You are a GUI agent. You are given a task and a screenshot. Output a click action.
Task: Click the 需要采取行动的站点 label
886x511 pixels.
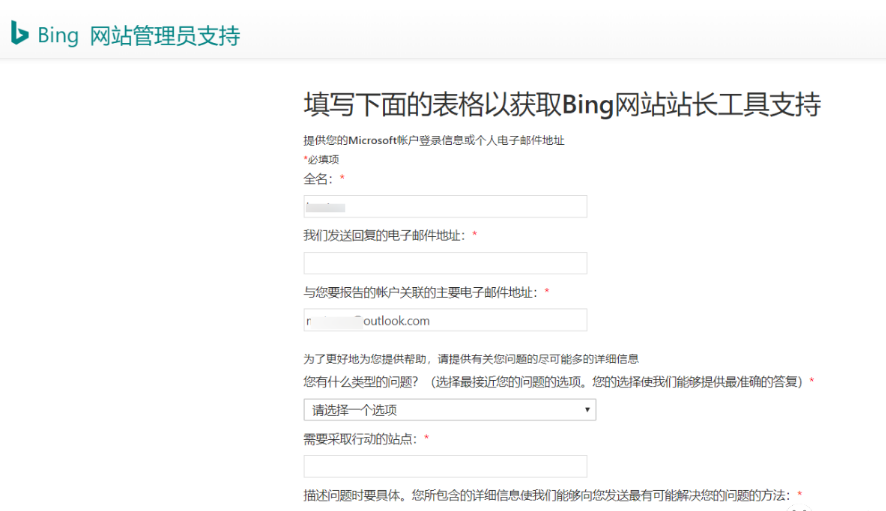pyautogui.click(x=360, y=438)
